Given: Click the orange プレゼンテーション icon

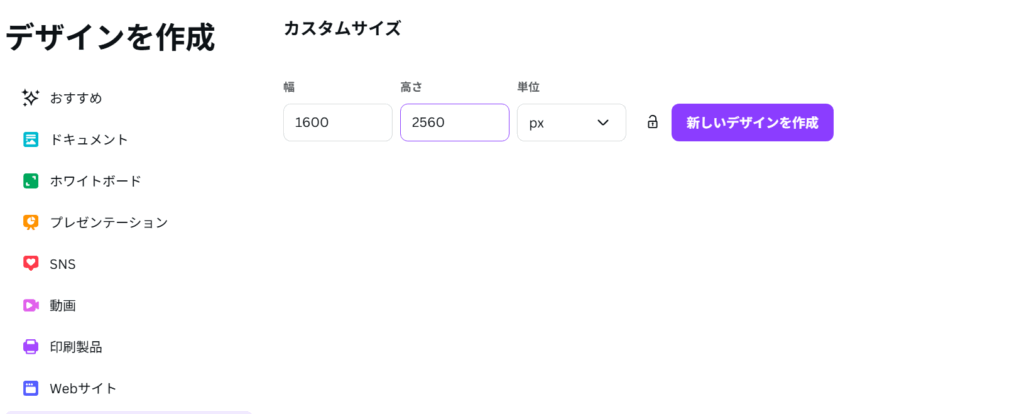Looking at the screenshot, I should (x=31, y=223).
